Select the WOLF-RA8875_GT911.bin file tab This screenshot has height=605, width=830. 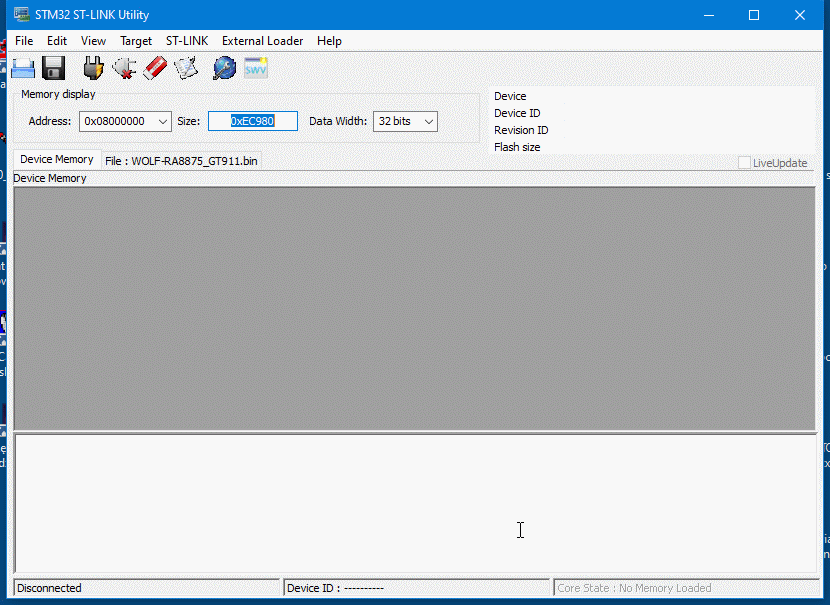coord(181,161)
